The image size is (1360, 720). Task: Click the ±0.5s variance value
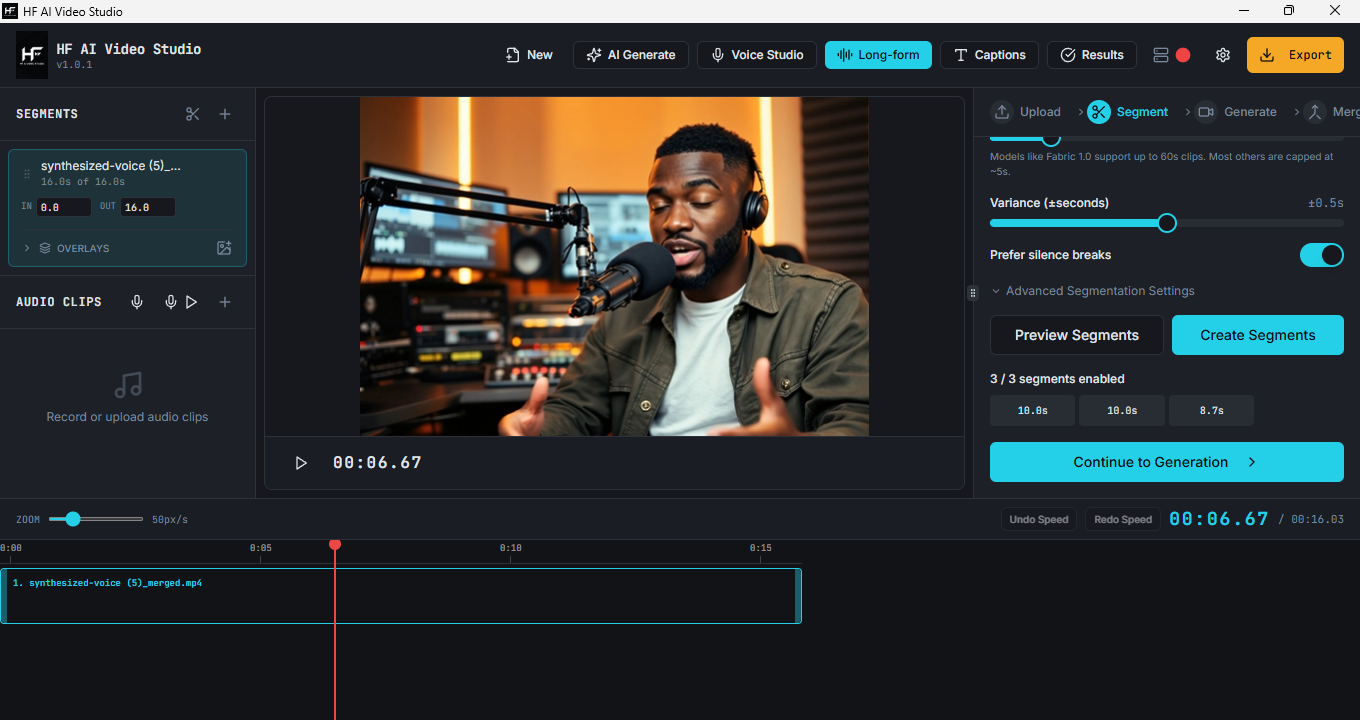pyautogui.click(x=1326, y=203)
